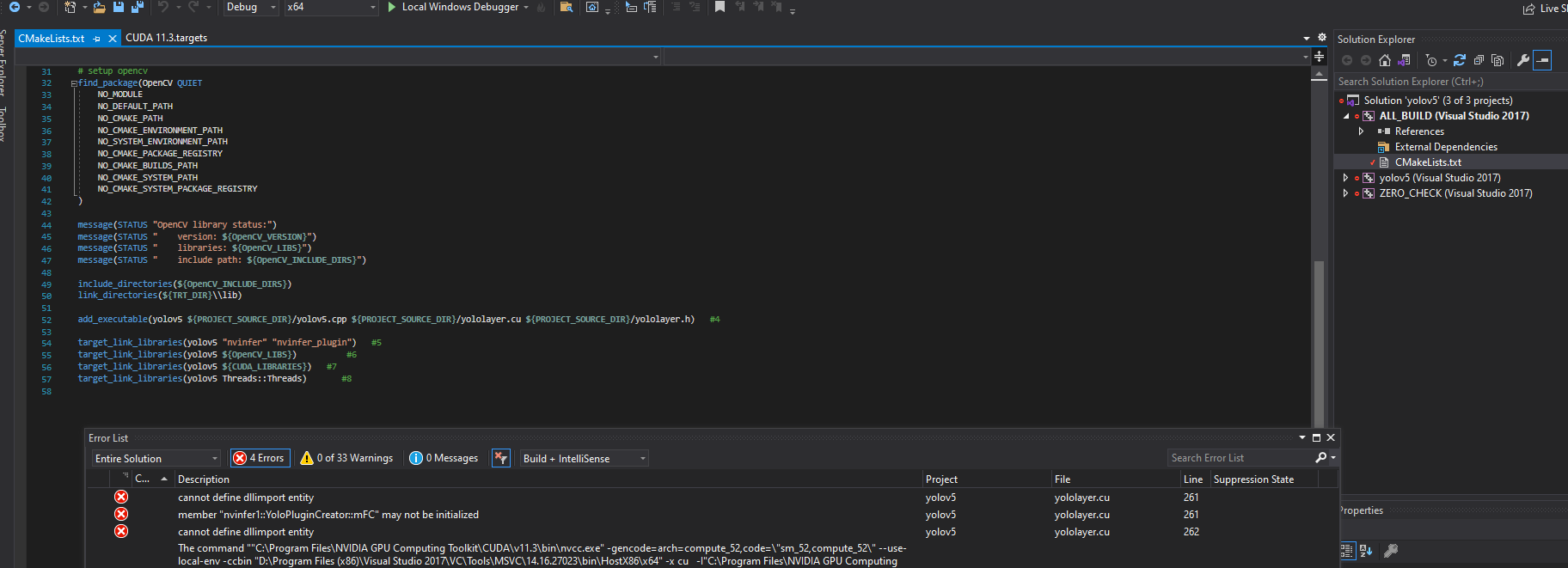Close the Error List panel
This screenshot has height=568, width=1568.
pyautogui.click(x=1331, y=437)
